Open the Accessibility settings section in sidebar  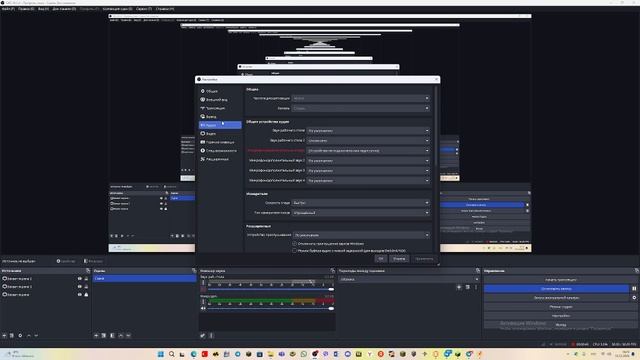pos(220,151)
